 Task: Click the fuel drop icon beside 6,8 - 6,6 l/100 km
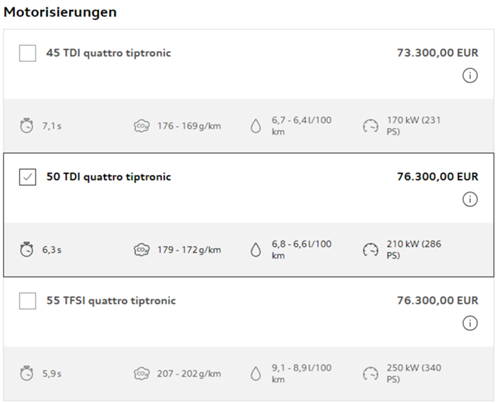click(256, 250)
